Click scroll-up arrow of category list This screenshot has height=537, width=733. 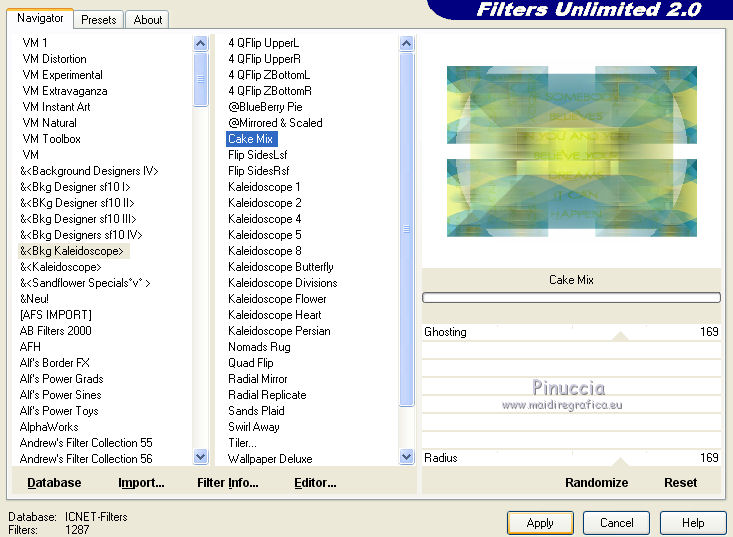pos(201,43)
